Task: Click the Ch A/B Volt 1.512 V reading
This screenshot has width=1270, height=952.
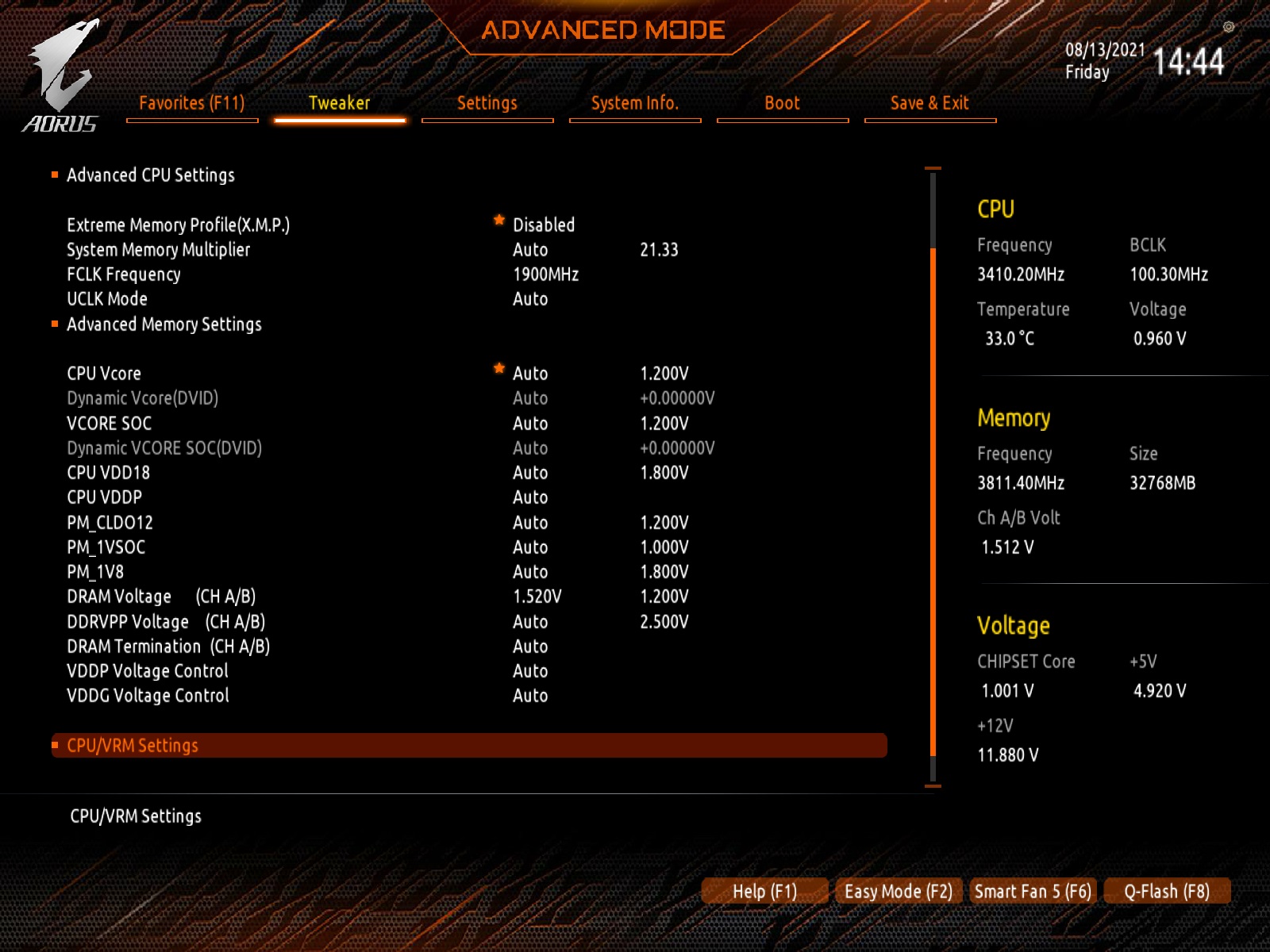Action: pyautogui.click(x=1008, y=547)
